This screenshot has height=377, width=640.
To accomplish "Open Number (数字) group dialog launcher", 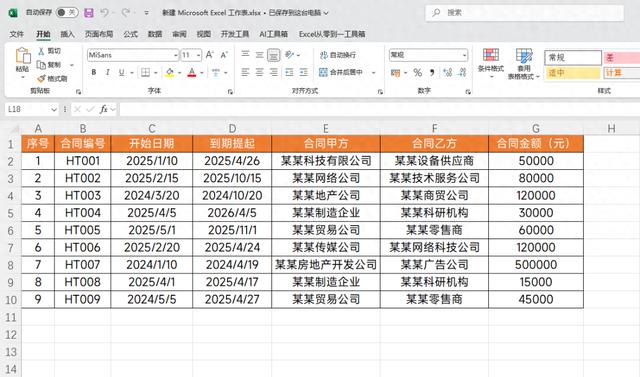I will (x=468, y=92).
